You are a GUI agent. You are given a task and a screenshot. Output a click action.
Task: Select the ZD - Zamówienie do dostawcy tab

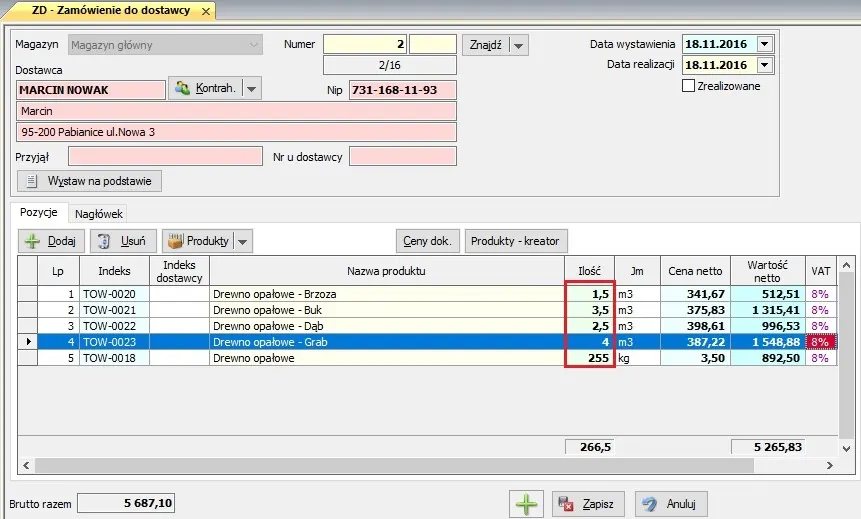[110, 10]
